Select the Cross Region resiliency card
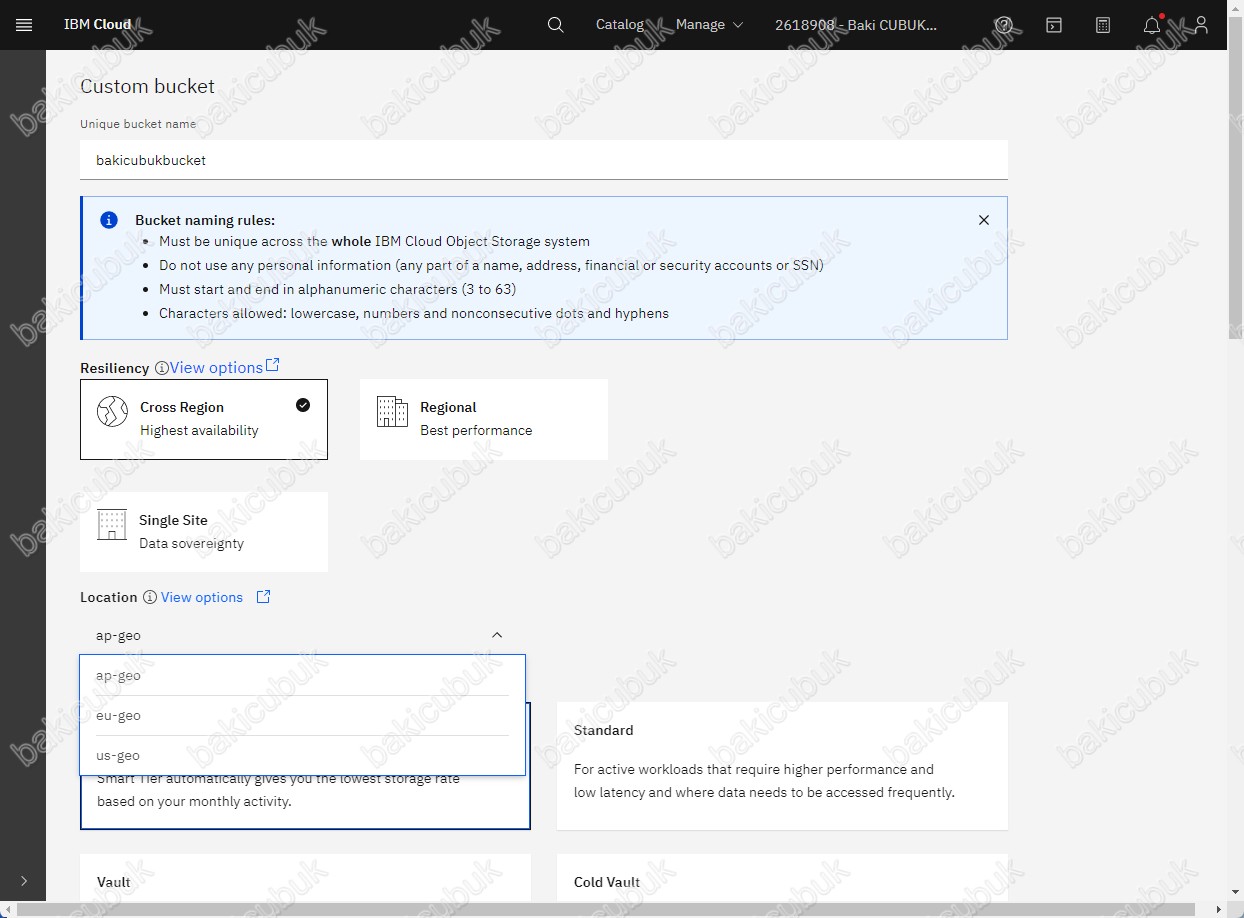 [x=204, y=419]
